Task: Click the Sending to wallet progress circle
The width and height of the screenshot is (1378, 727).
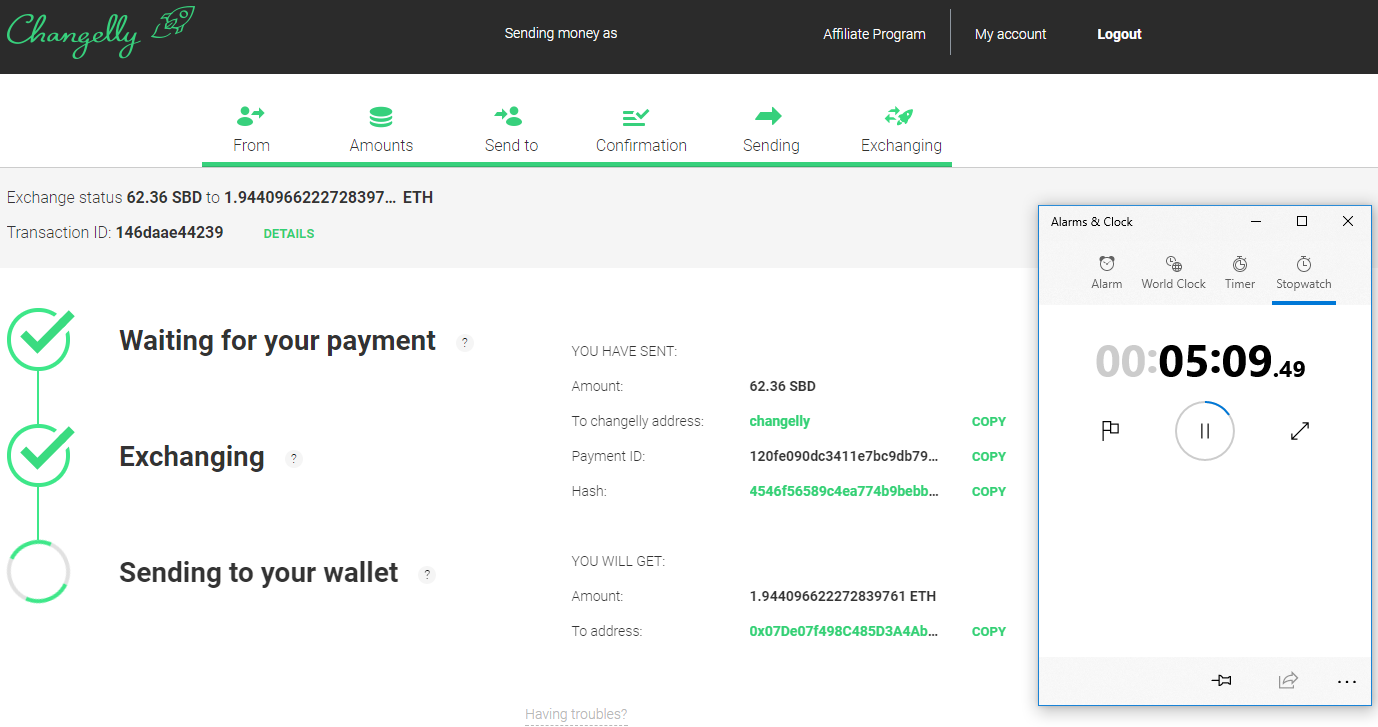Action: (x=38, y=572)
